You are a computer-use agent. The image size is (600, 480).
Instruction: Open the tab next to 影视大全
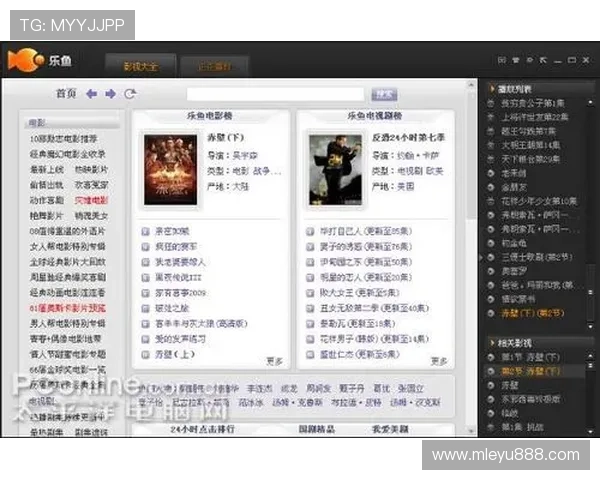click(x=214, y=67)
